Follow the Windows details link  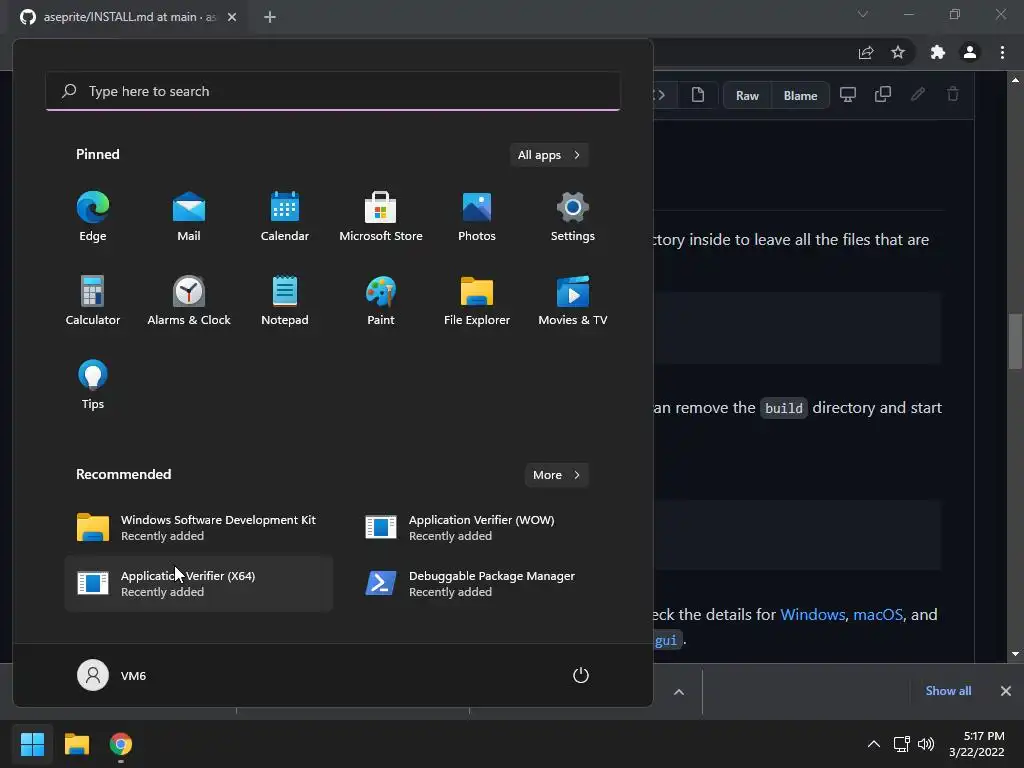(x=812, y=615)
